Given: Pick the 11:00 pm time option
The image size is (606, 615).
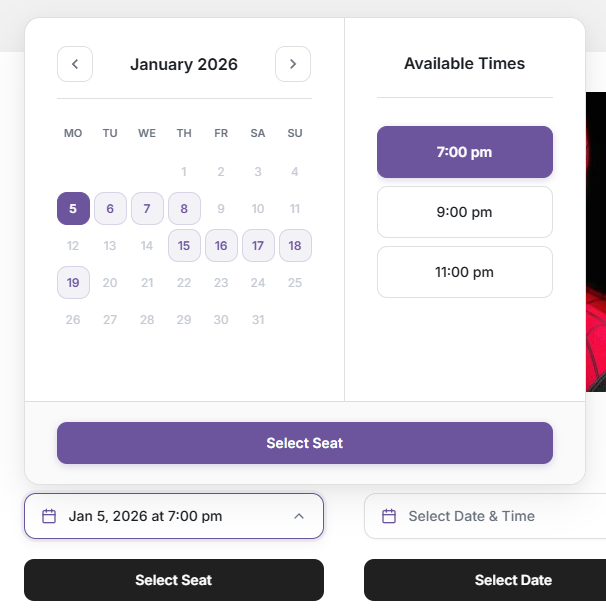Looking at the screenshot, I should point(464,272).
